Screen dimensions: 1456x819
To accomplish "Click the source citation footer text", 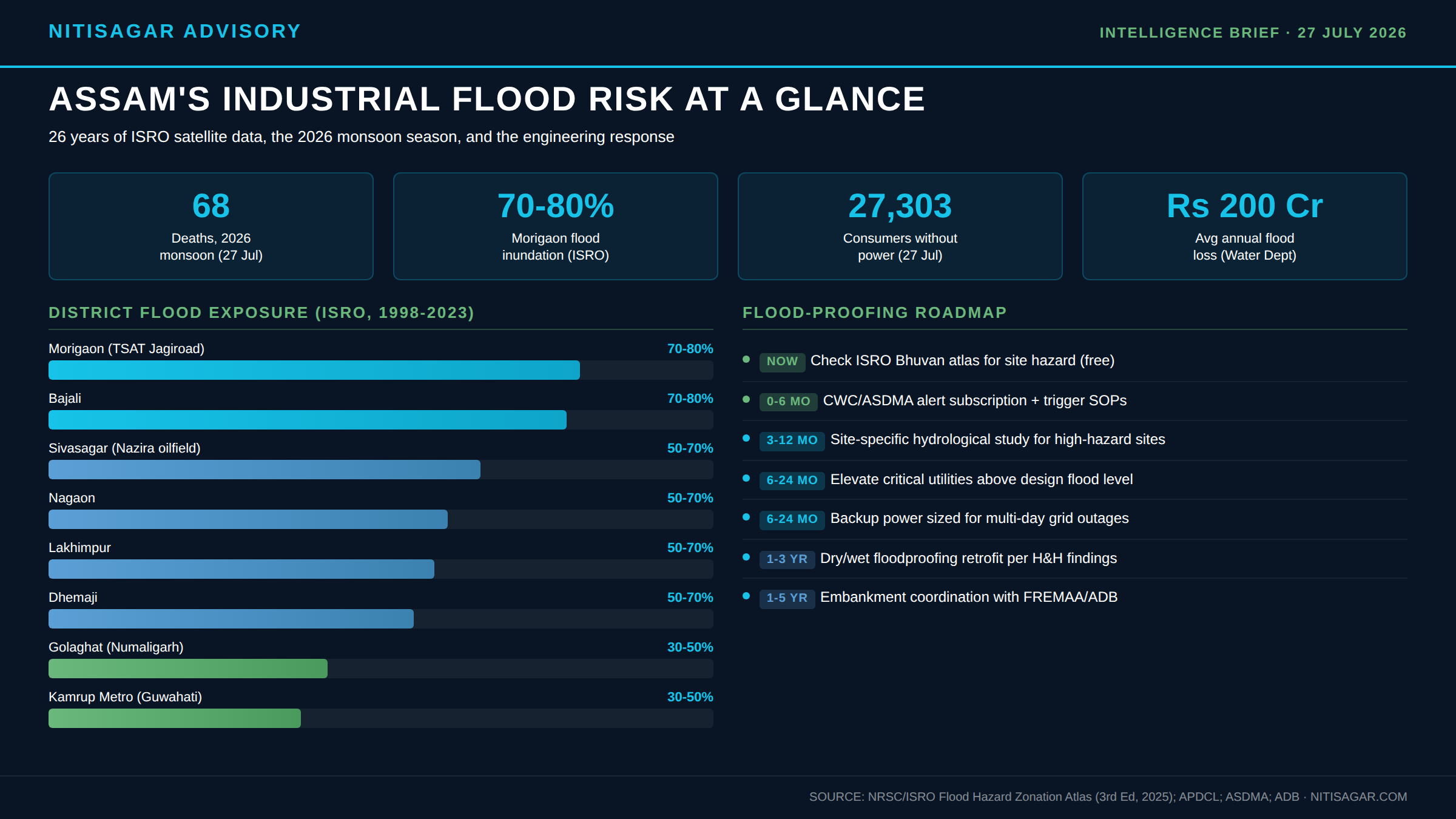I will coord(1108,797).
